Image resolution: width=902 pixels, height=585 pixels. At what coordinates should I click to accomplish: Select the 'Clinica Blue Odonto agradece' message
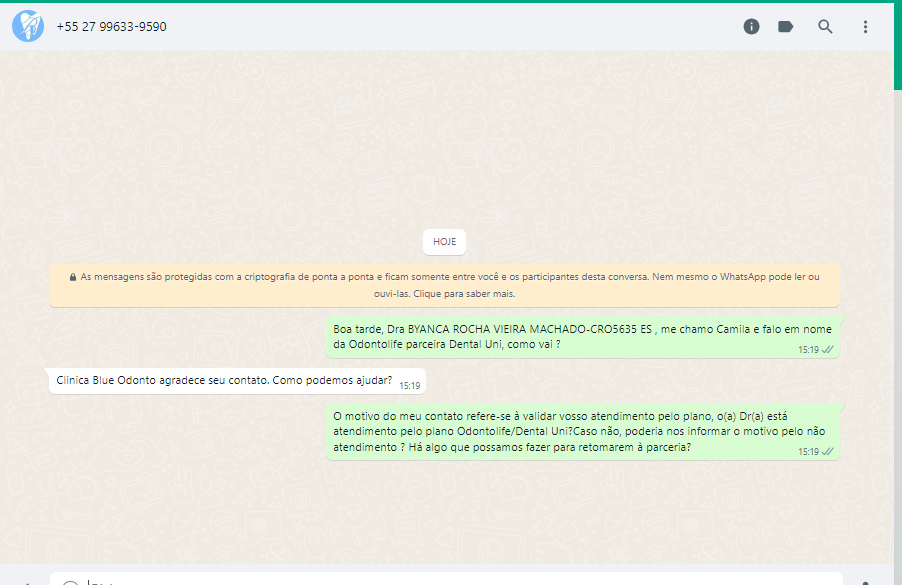click(x=237, y=381)
